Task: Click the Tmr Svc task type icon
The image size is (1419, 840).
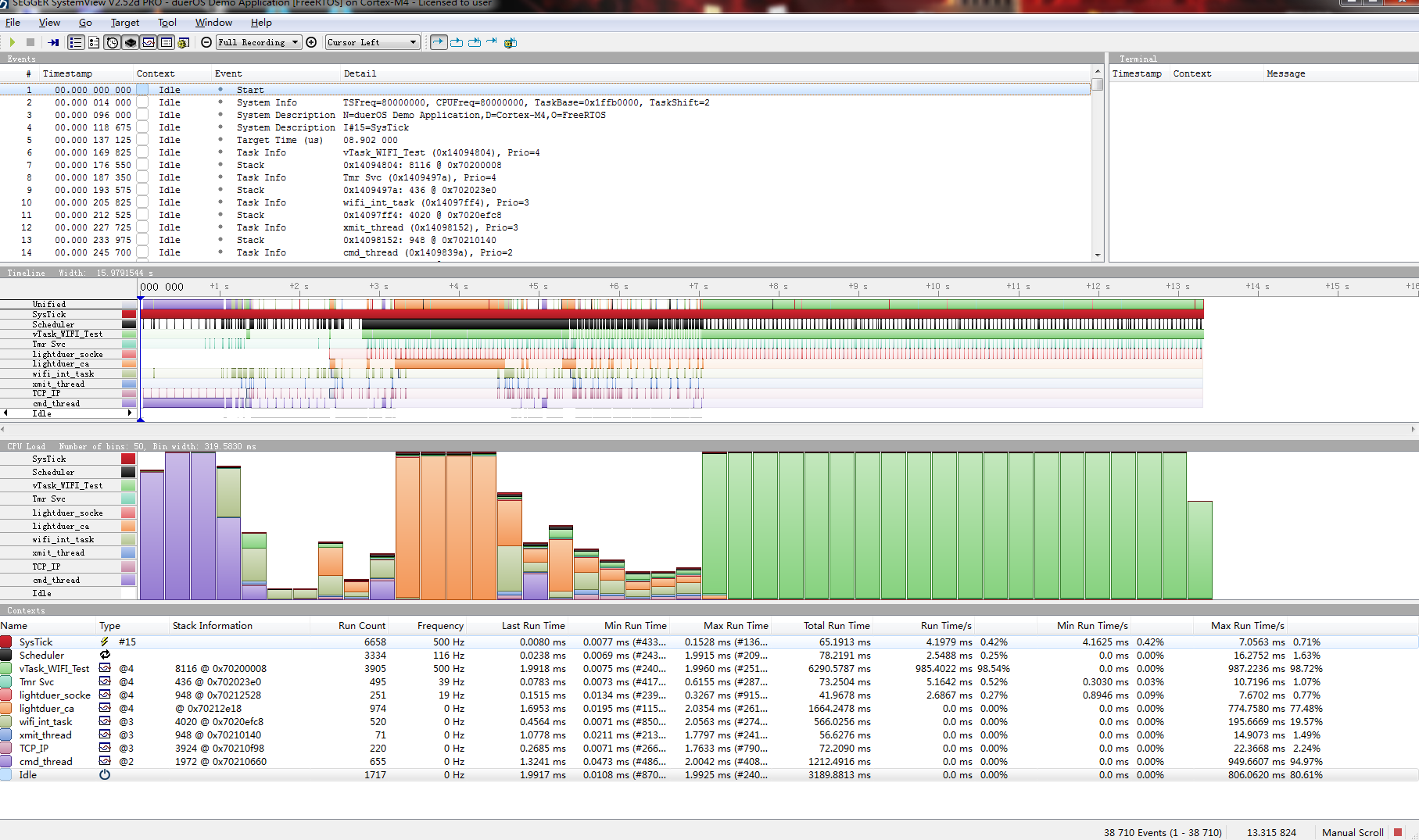Action: coord(105,681)
